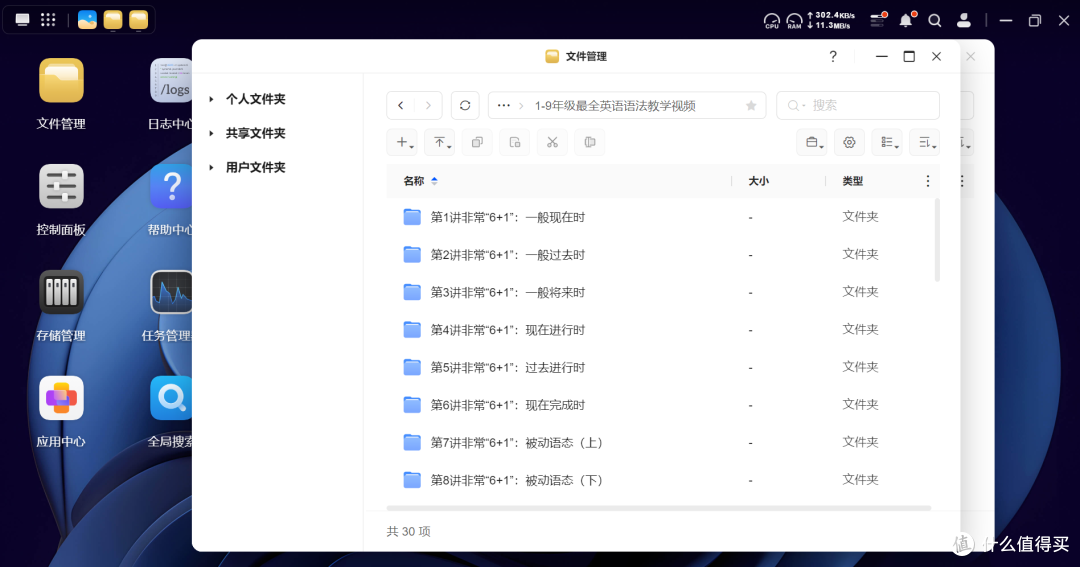Open the 帮助中心 question-mark desktop icon
Screen dimensions: 1080x567
(171, 186)
